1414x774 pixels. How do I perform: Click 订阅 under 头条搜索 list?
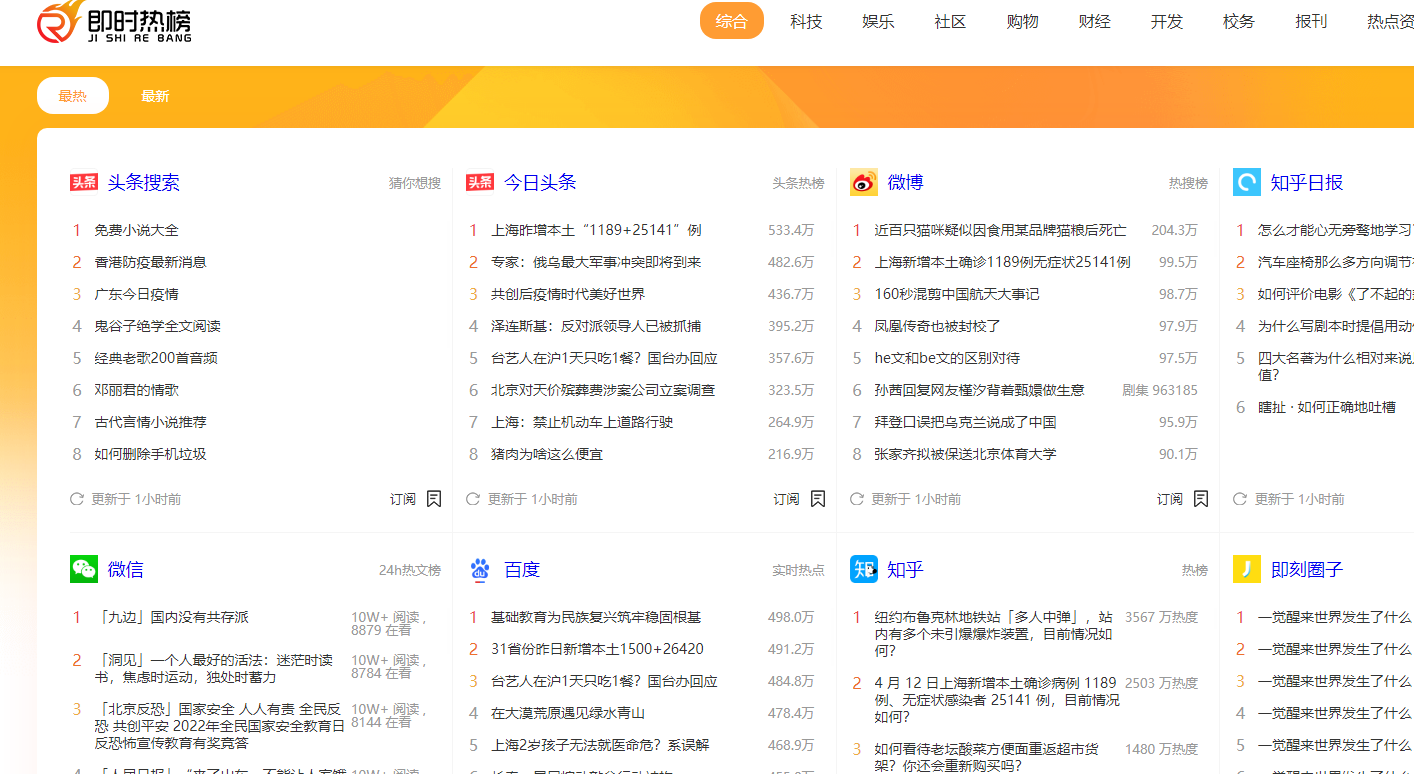(403, 499)
